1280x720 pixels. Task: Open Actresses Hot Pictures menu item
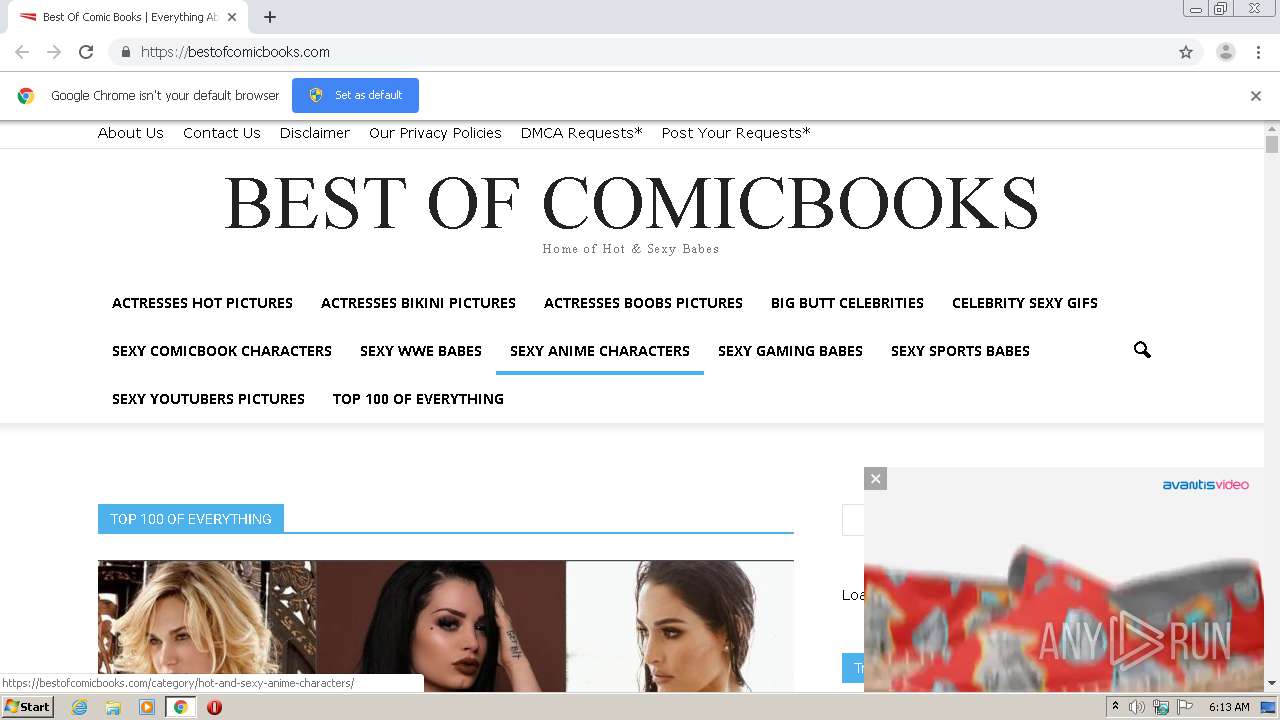click(202, 303)
